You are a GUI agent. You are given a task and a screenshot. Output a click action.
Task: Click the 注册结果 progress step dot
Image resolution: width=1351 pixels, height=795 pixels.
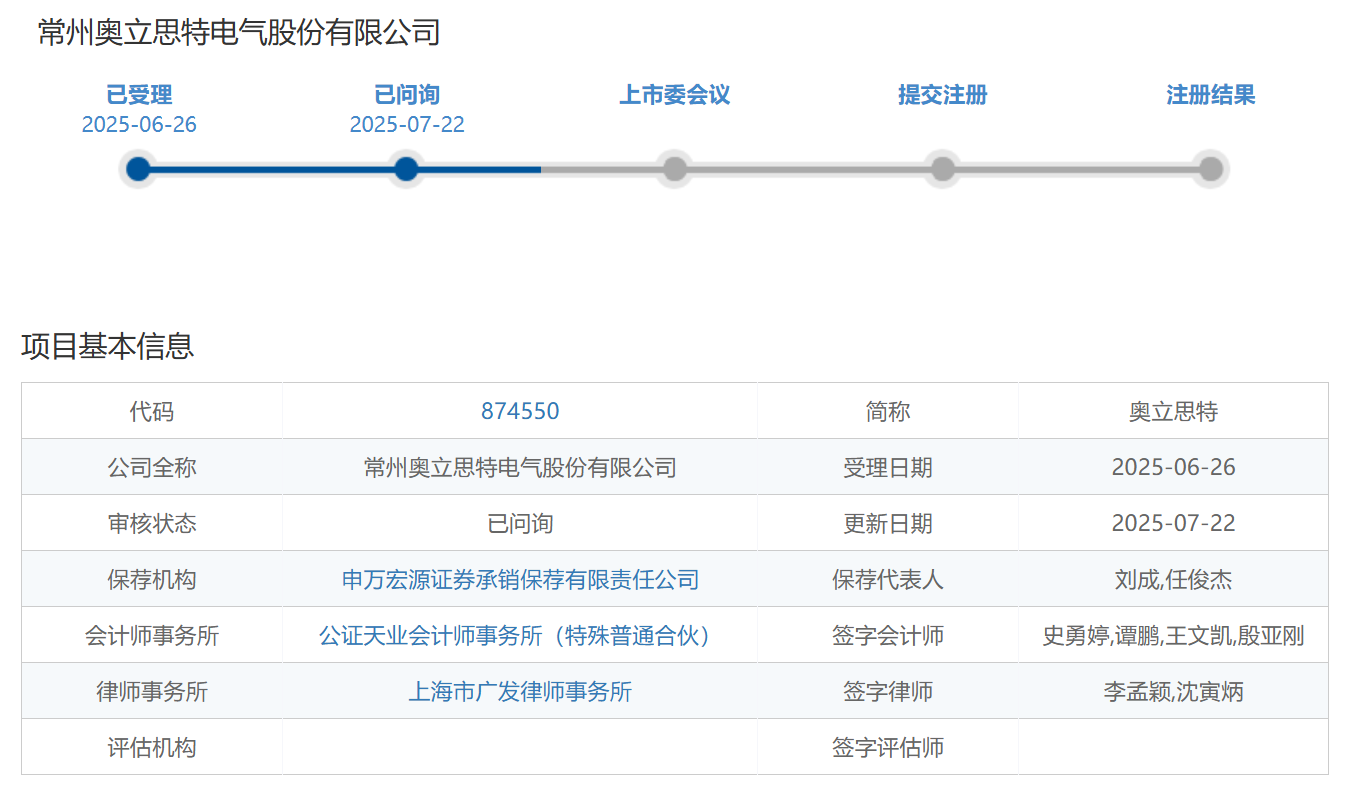(1211, 169)
